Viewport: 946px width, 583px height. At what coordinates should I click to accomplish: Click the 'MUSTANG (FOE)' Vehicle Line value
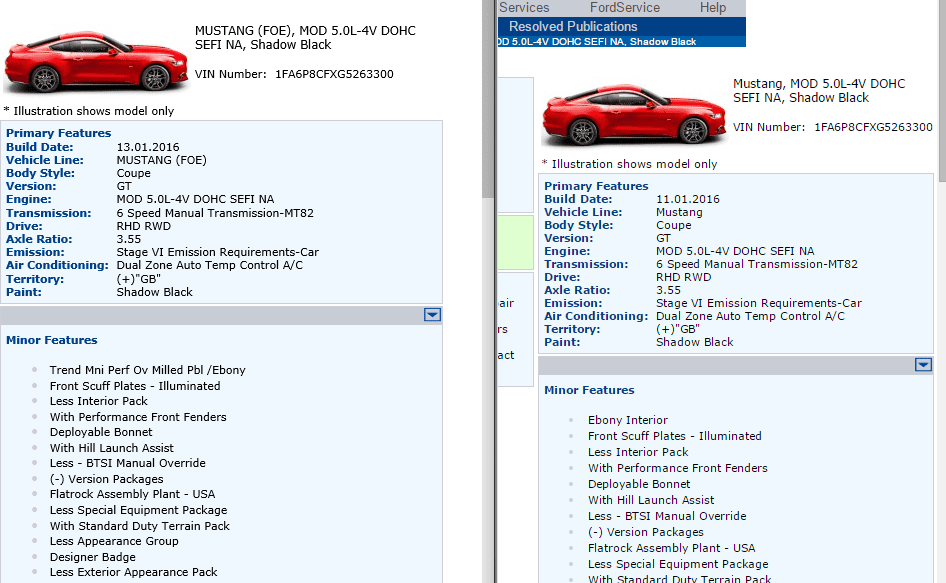(162, 160)
